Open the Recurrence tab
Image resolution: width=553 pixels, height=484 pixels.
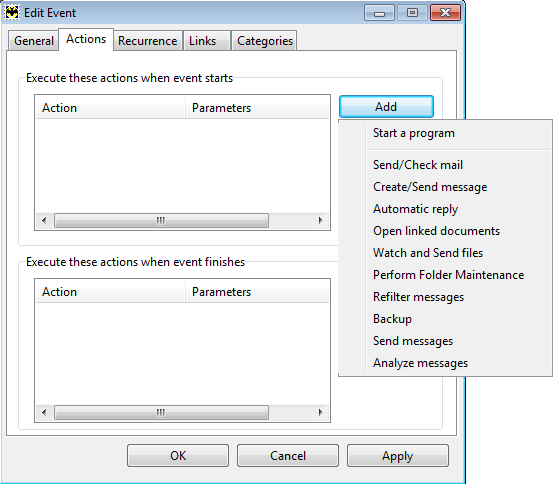pyautogui.click(x=148, y=41)
